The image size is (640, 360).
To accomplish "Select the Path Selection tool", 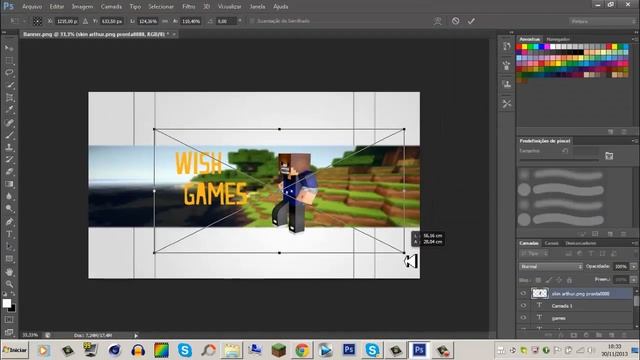I will tap(9, 246).
